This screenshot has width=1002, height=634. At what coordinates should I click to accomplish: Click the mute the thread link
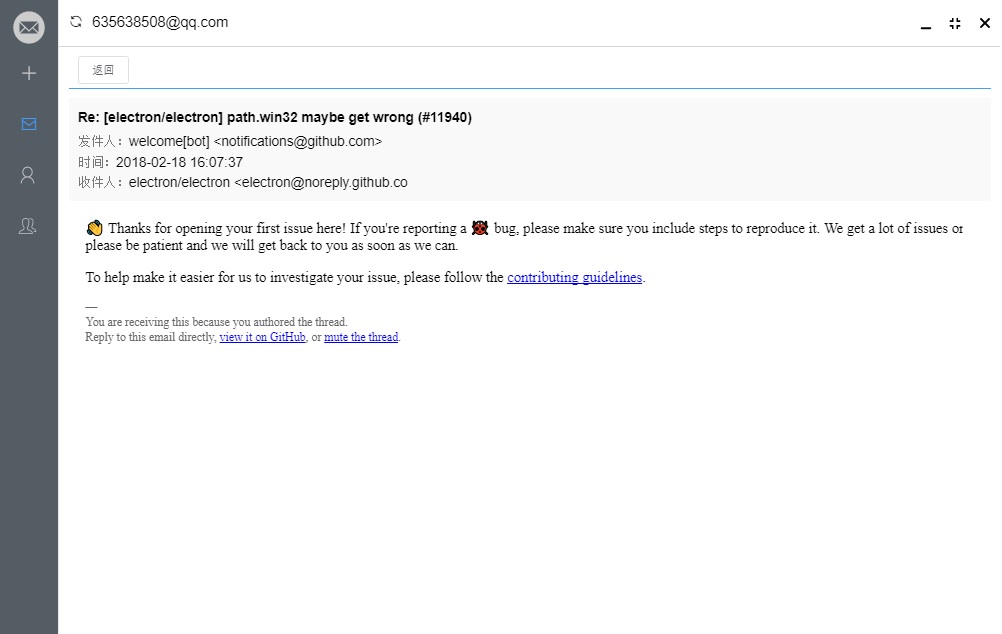click(x=361, y=337)
